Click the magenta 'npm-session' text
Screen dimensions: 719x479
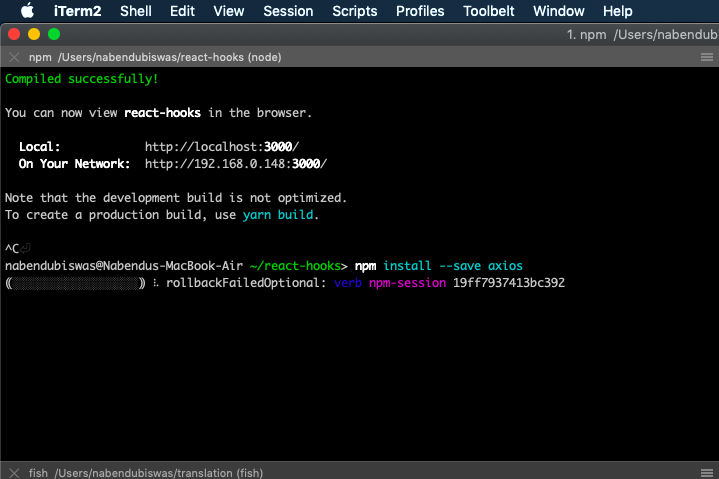click(x=407, y=283)
